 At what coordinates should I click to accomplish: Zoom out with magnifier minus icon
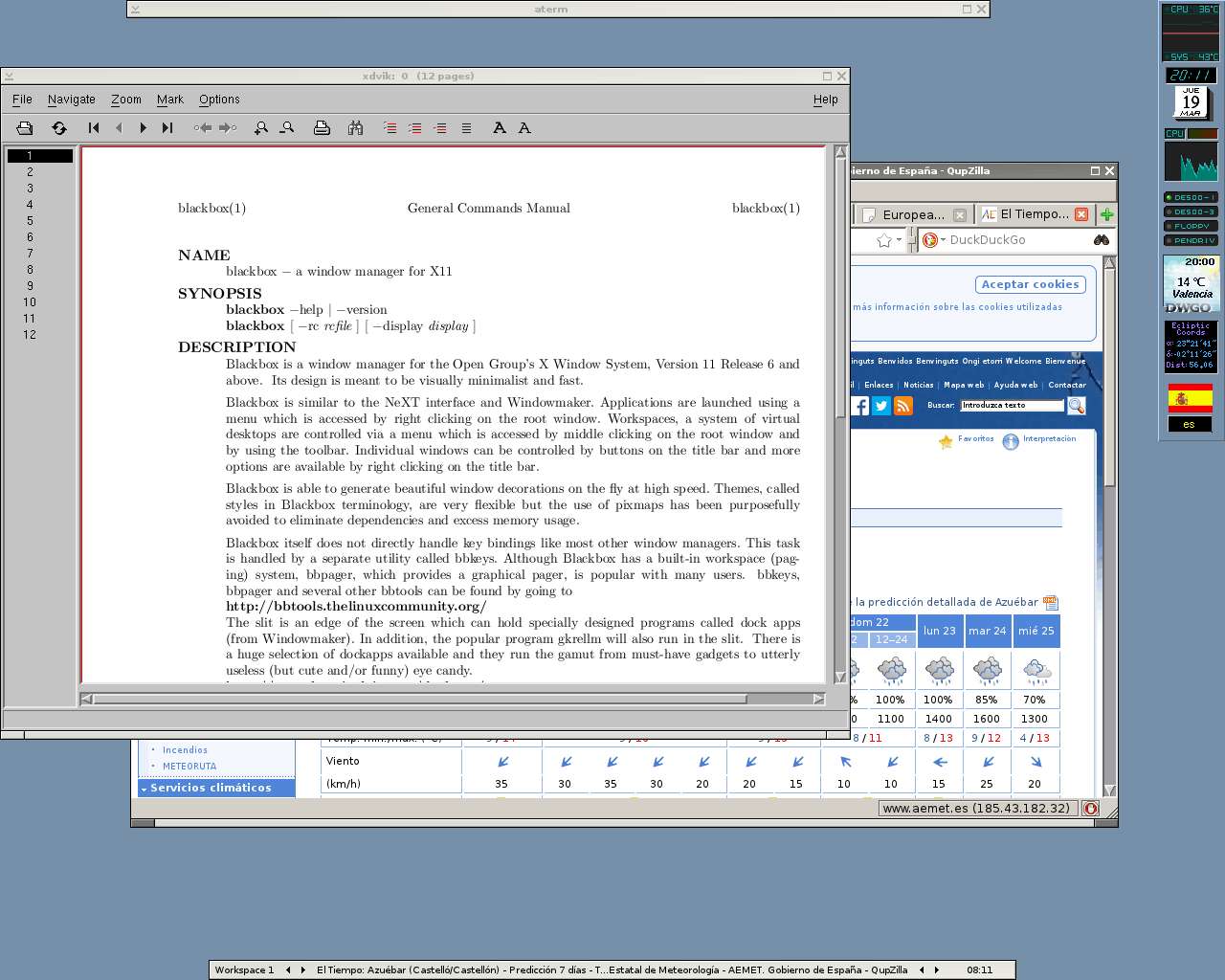tap(286, 127)
